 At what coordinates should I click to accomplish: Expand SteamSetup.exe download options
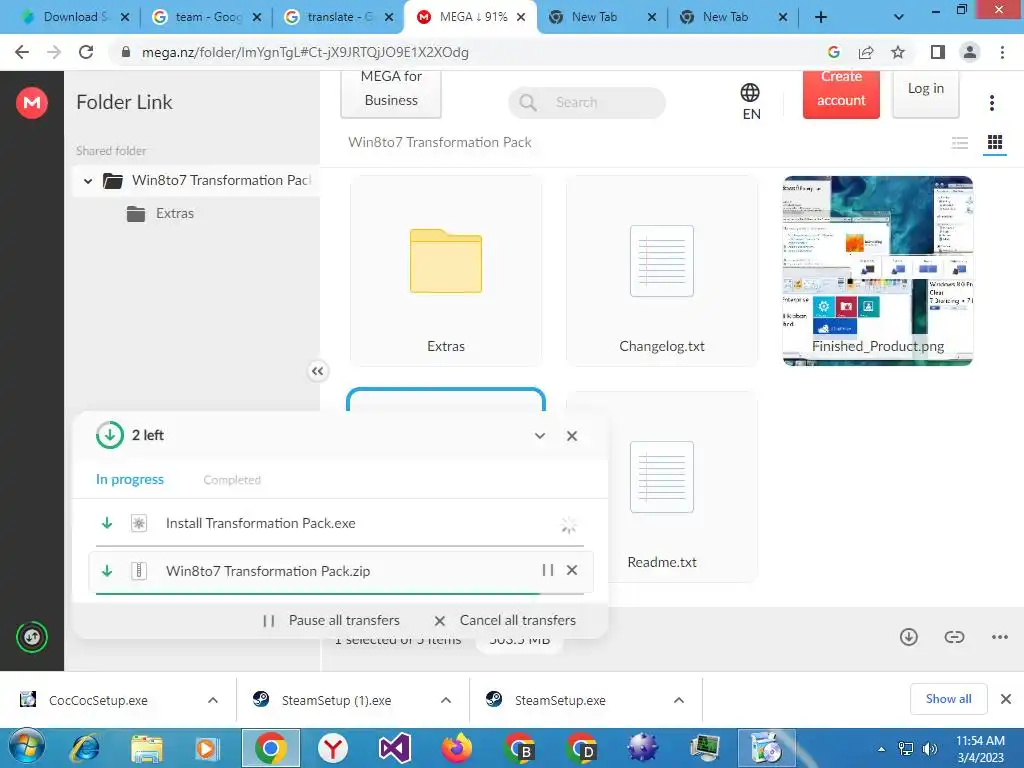[679, 700]
